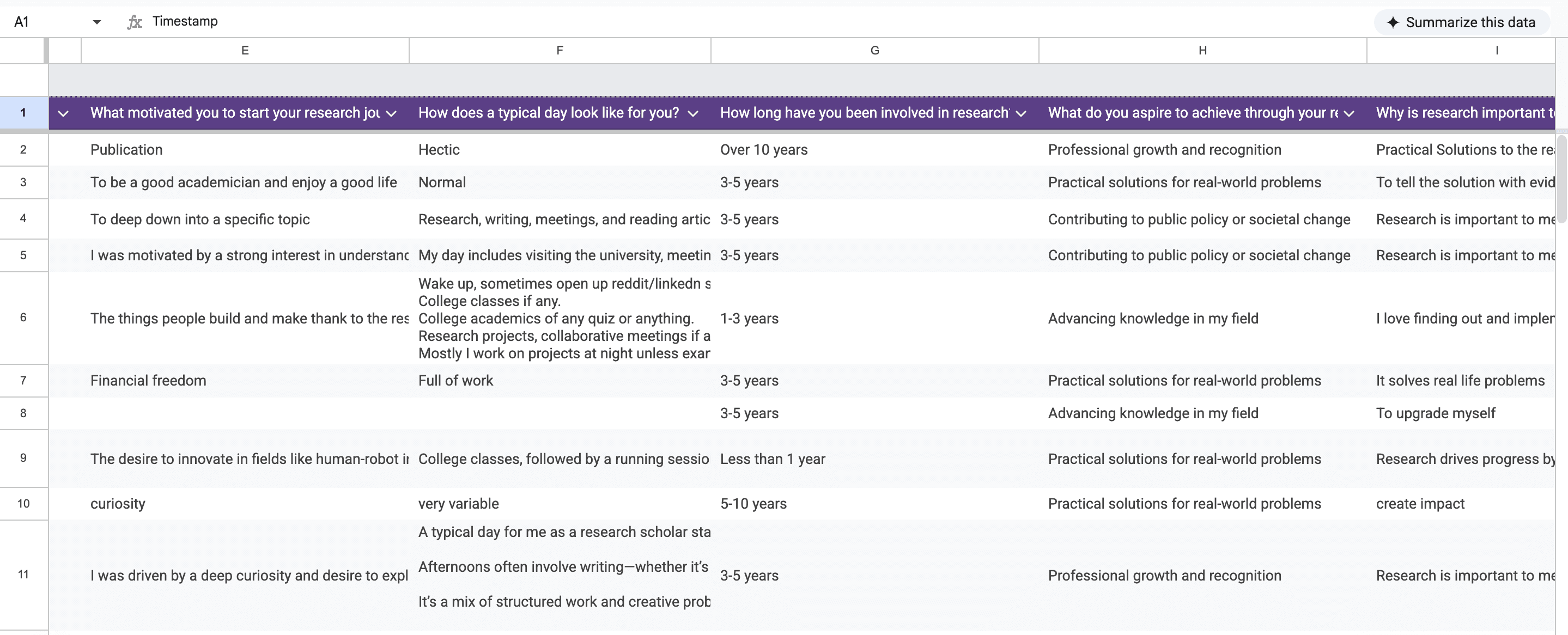The height and width of the screenshot is (635, 1568).
Task: Click the cell 'Less than 1 year'
Action: coord(874,459)
